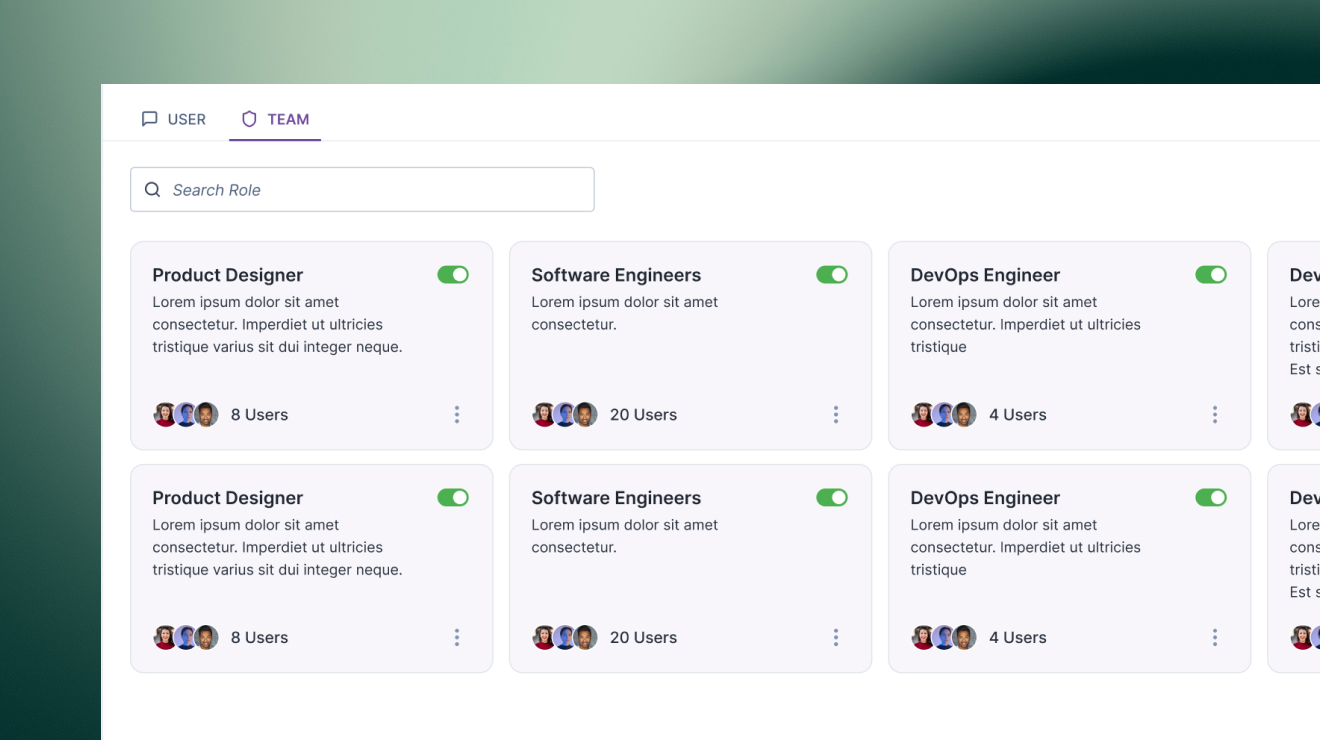The height and width of the screenshot is (740, 1320).
Task: Click "8 Users" on the upper Product Designer card
Action: [259, 415]
